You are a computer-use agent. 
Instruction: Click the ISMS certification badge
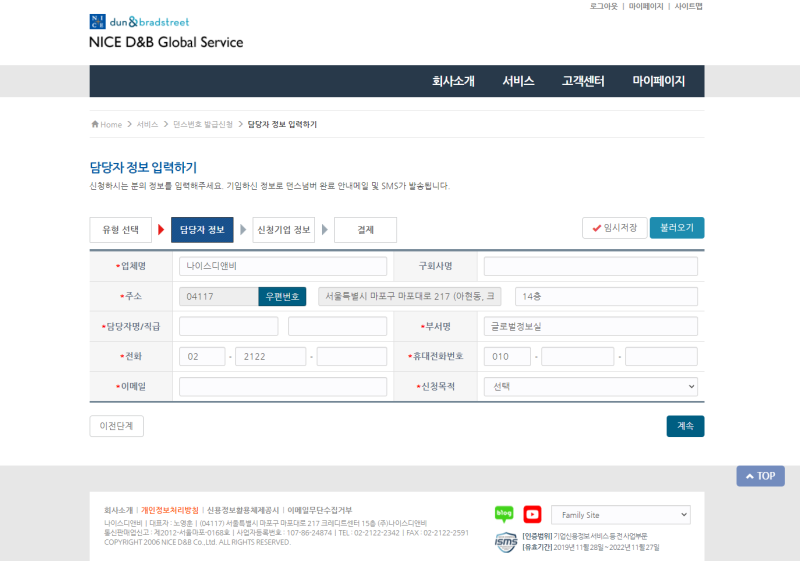coord(506,542)
